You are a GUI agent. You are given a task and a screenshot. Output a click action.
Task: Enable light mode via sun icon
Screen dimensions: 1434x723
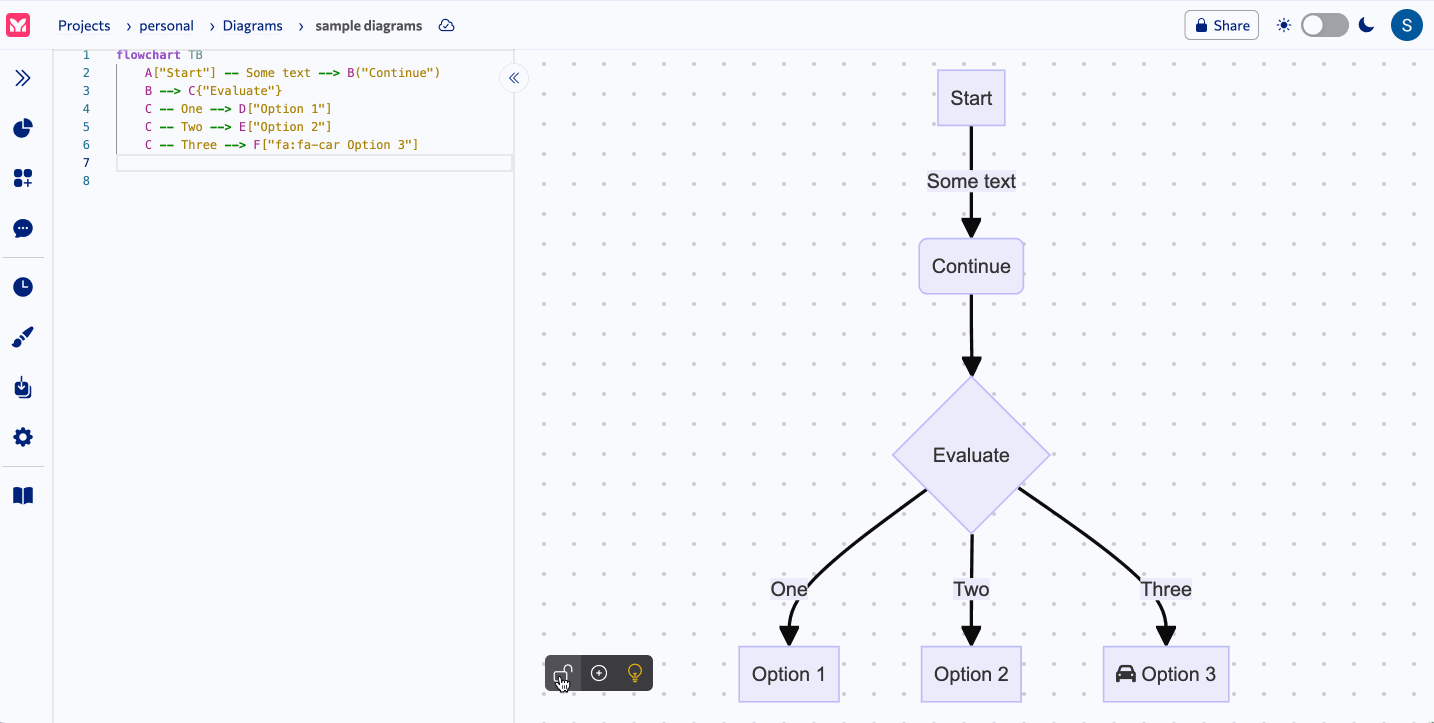pos(1283,24)
